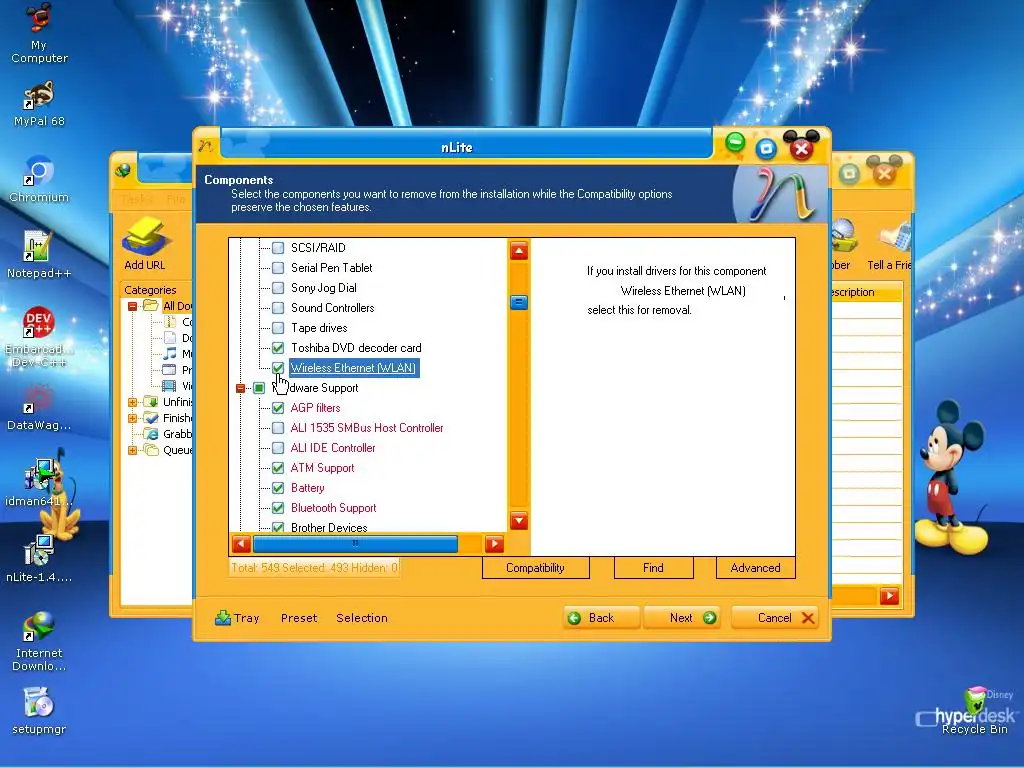Click the component list scroll down arrow

(519, 521)
